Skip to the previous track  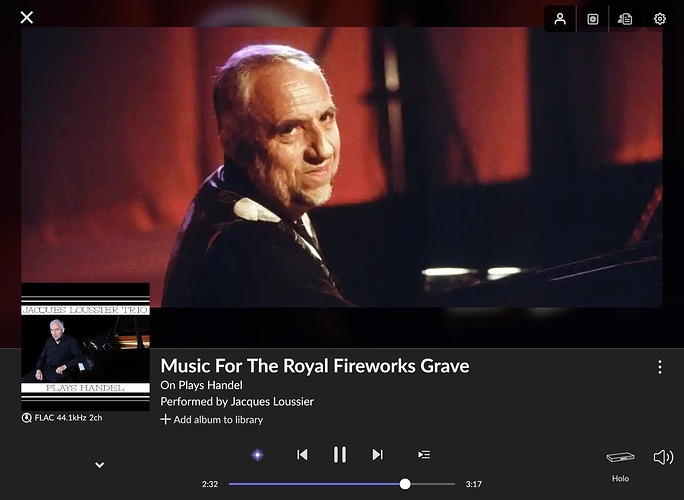pyautogui.click(x=302, y=455)
